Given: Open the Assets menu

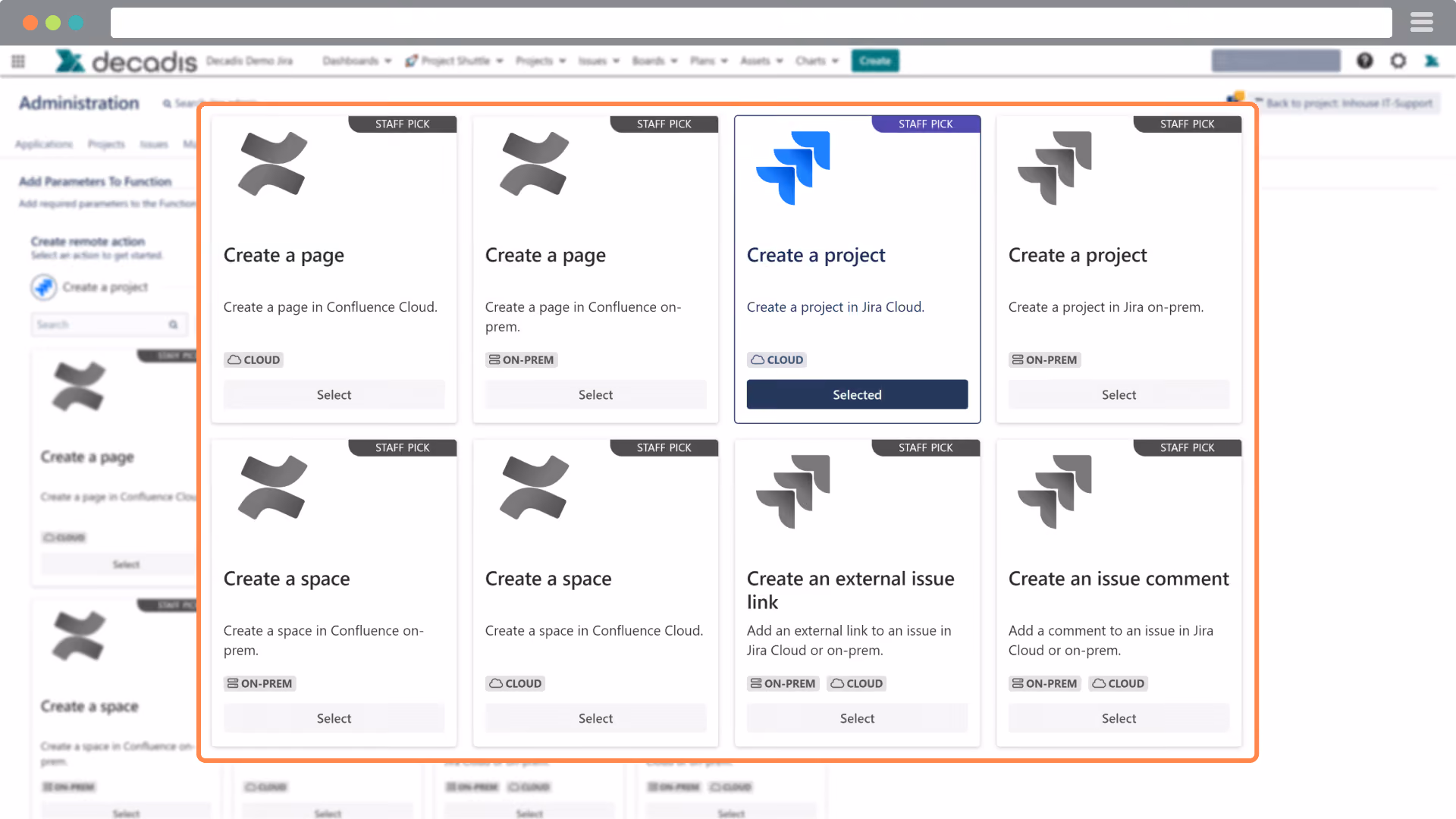Looking at the screenshot, I should pos(761,61).
